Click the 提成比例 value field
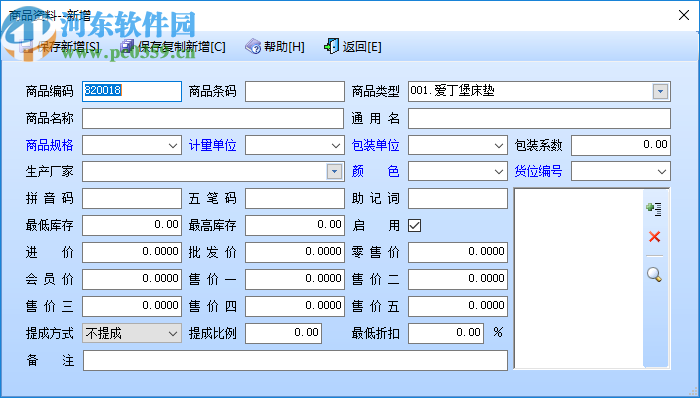The height and width of the screenshot is (398, 700). tap(283, 333)
